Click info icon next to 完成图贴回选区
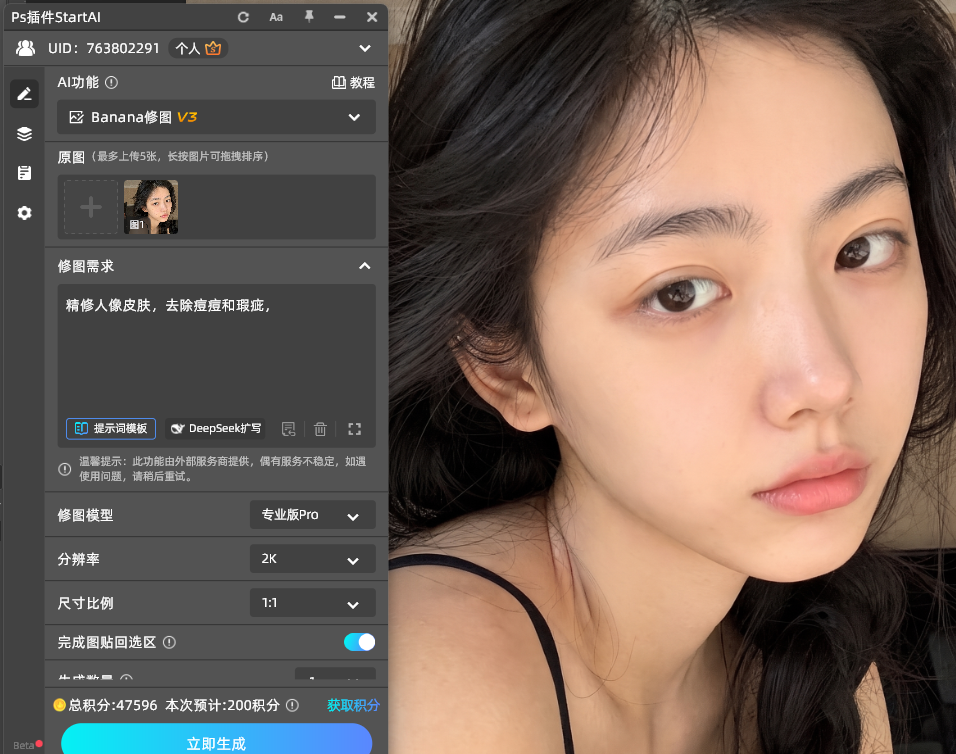This screenshot has height=754, width=956. [x=169, y=642]
